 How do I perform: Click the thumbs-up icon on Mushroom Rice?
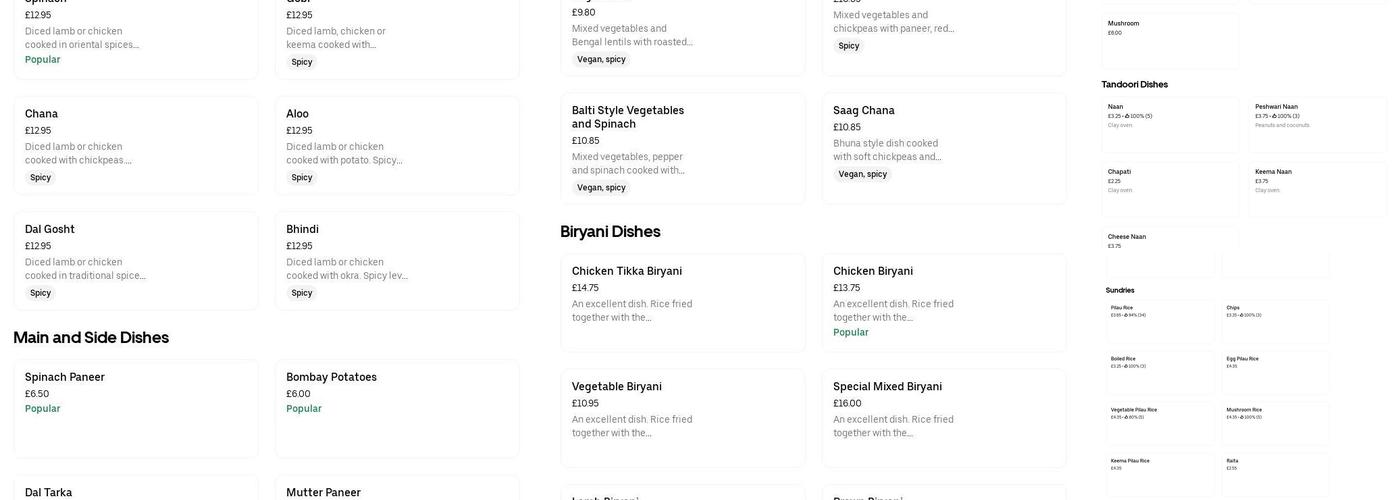(1242, 417)
